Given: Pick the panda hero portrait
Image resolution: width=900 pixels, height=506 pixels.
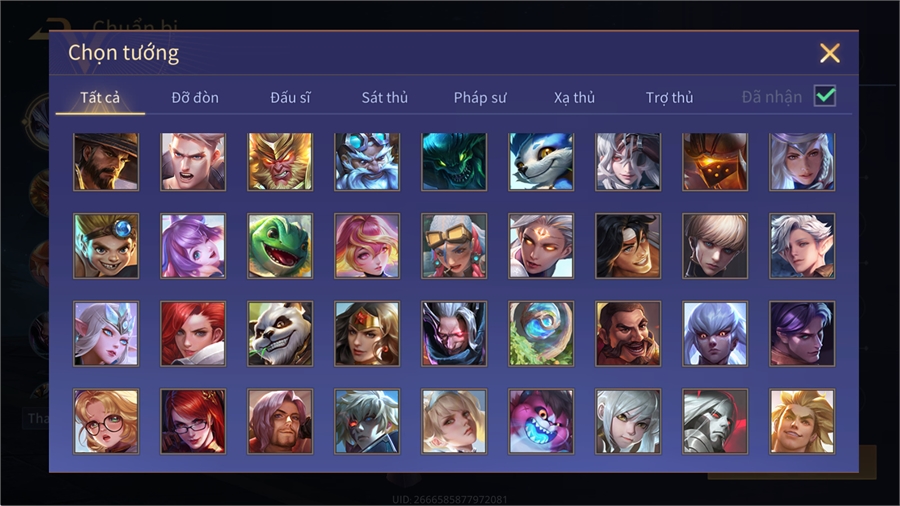Looking at the screenshot, I should (280, 334).
